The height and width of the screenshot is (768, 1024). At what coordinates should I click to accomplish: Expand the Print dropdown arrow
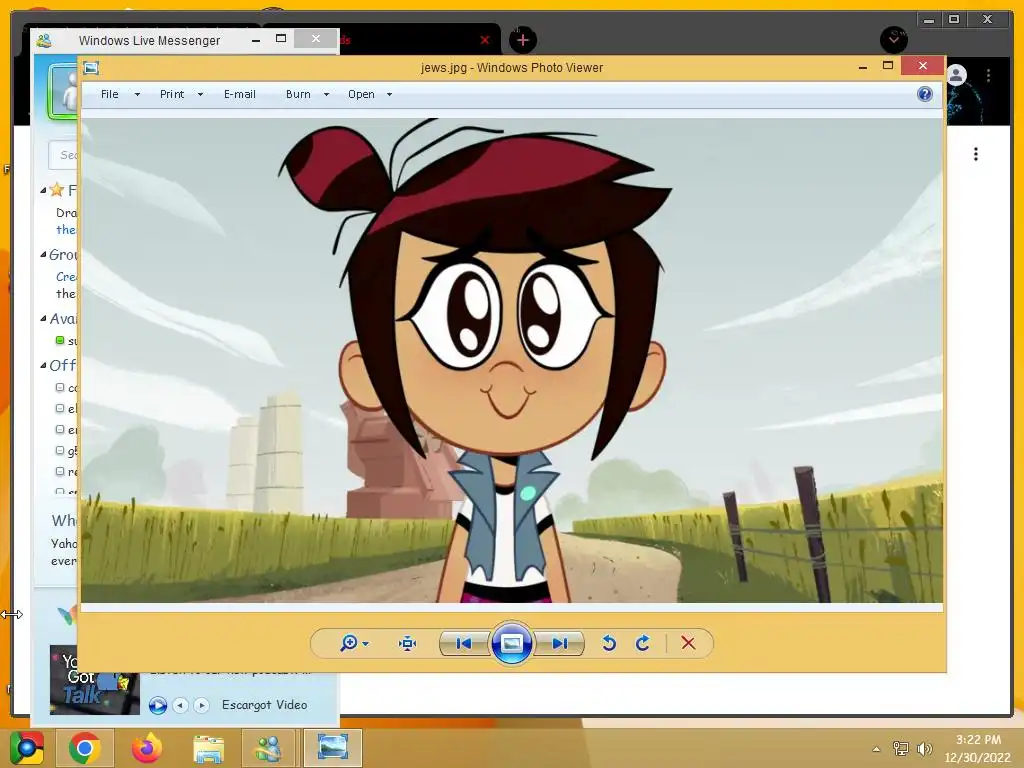click(x=200, y=95)
